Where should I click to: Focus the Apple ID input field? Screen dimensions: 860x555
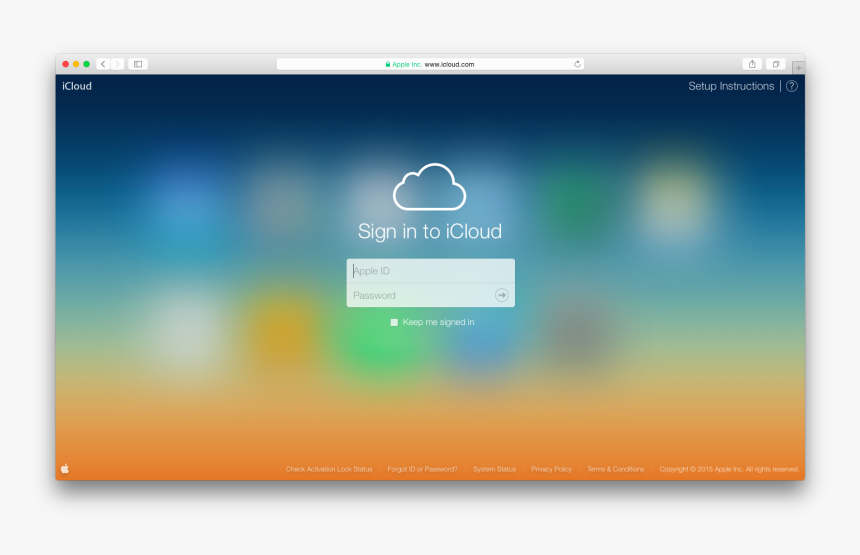click(431, 271)
